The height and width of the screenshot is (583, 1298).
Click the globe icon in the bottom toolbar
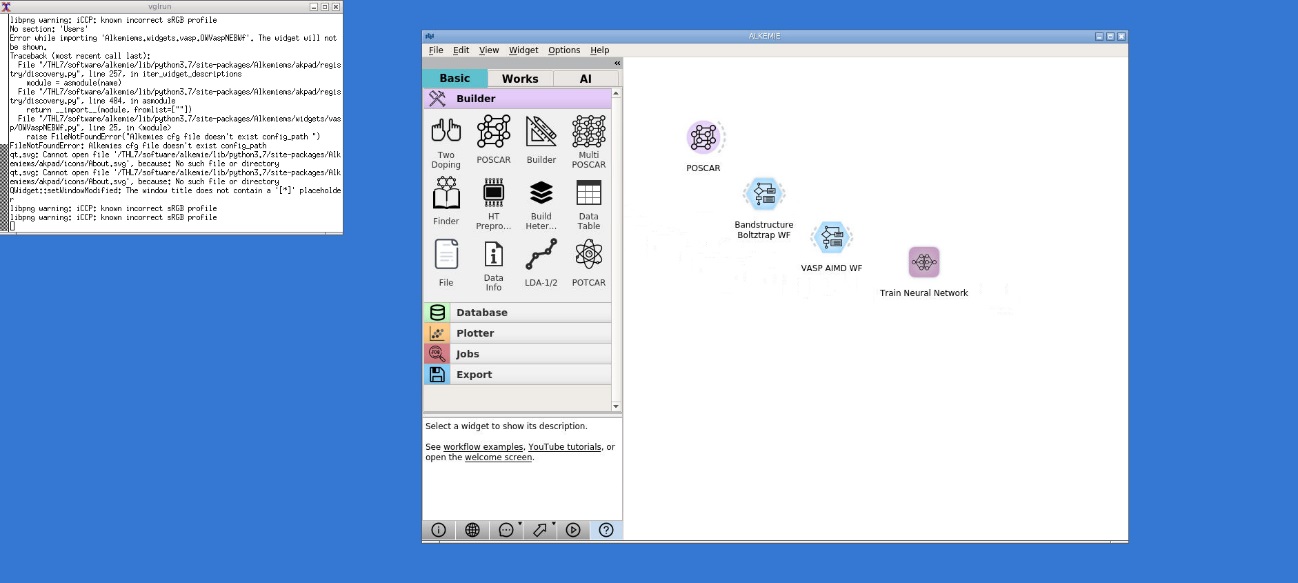[472, 531]
